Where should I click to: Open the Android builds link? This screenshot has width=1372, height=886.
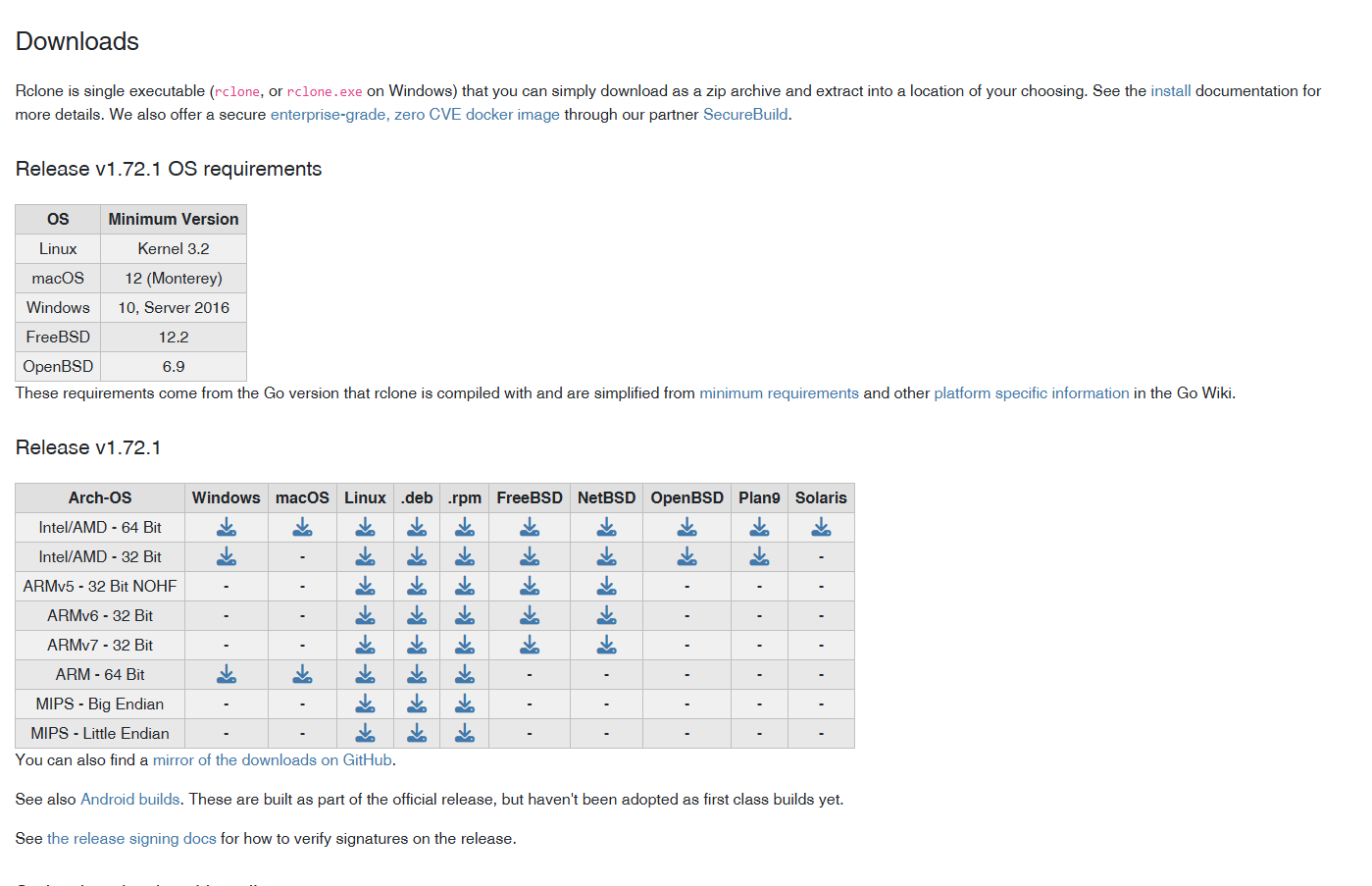(x=130, y=800)
